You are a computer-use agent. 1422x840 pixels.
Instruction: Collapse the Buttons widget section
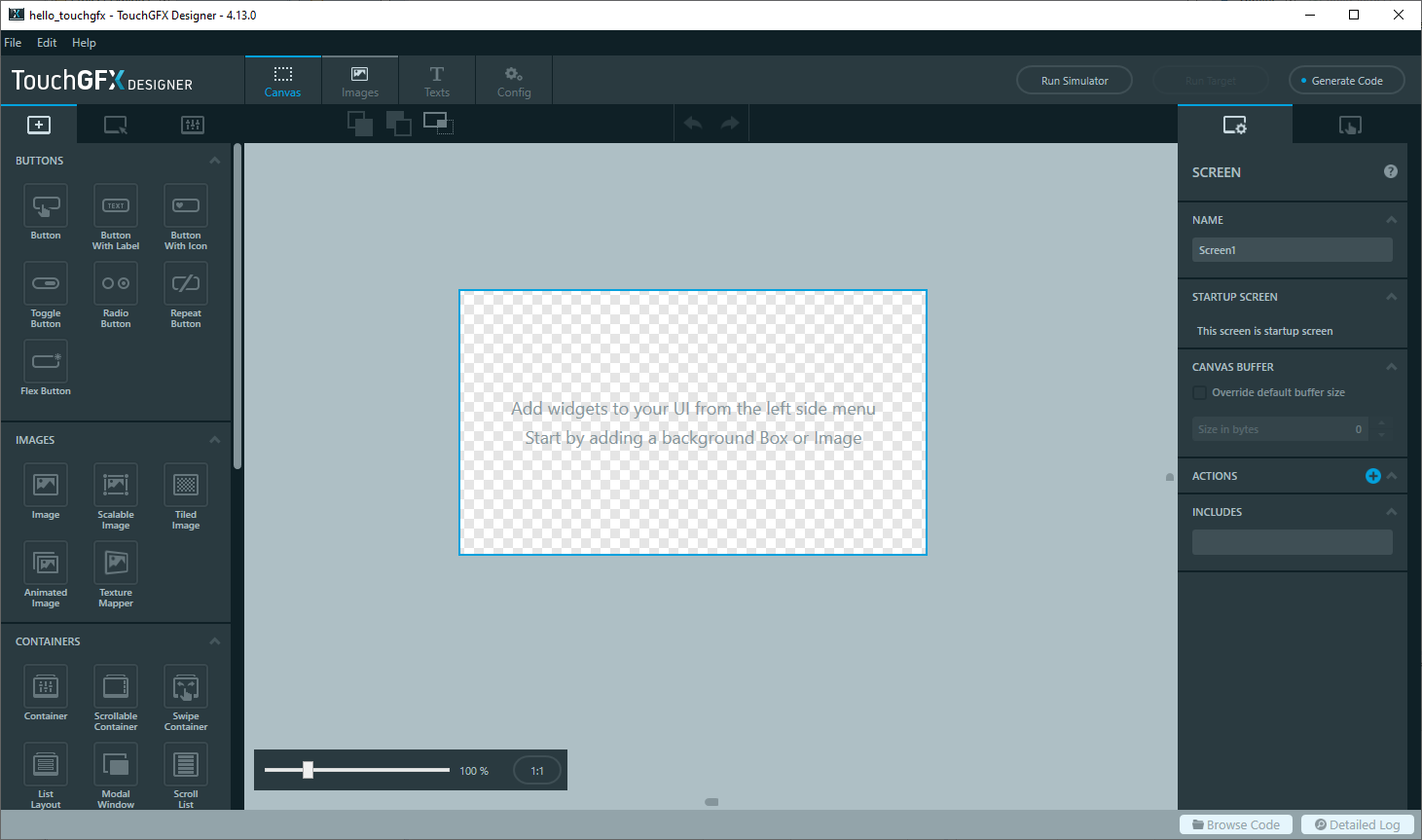click(215, 161)
